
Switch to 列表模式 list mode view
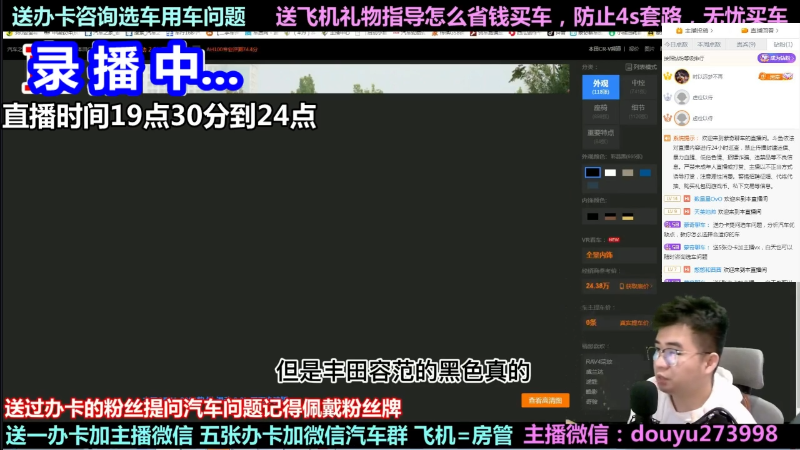(641, 67)
